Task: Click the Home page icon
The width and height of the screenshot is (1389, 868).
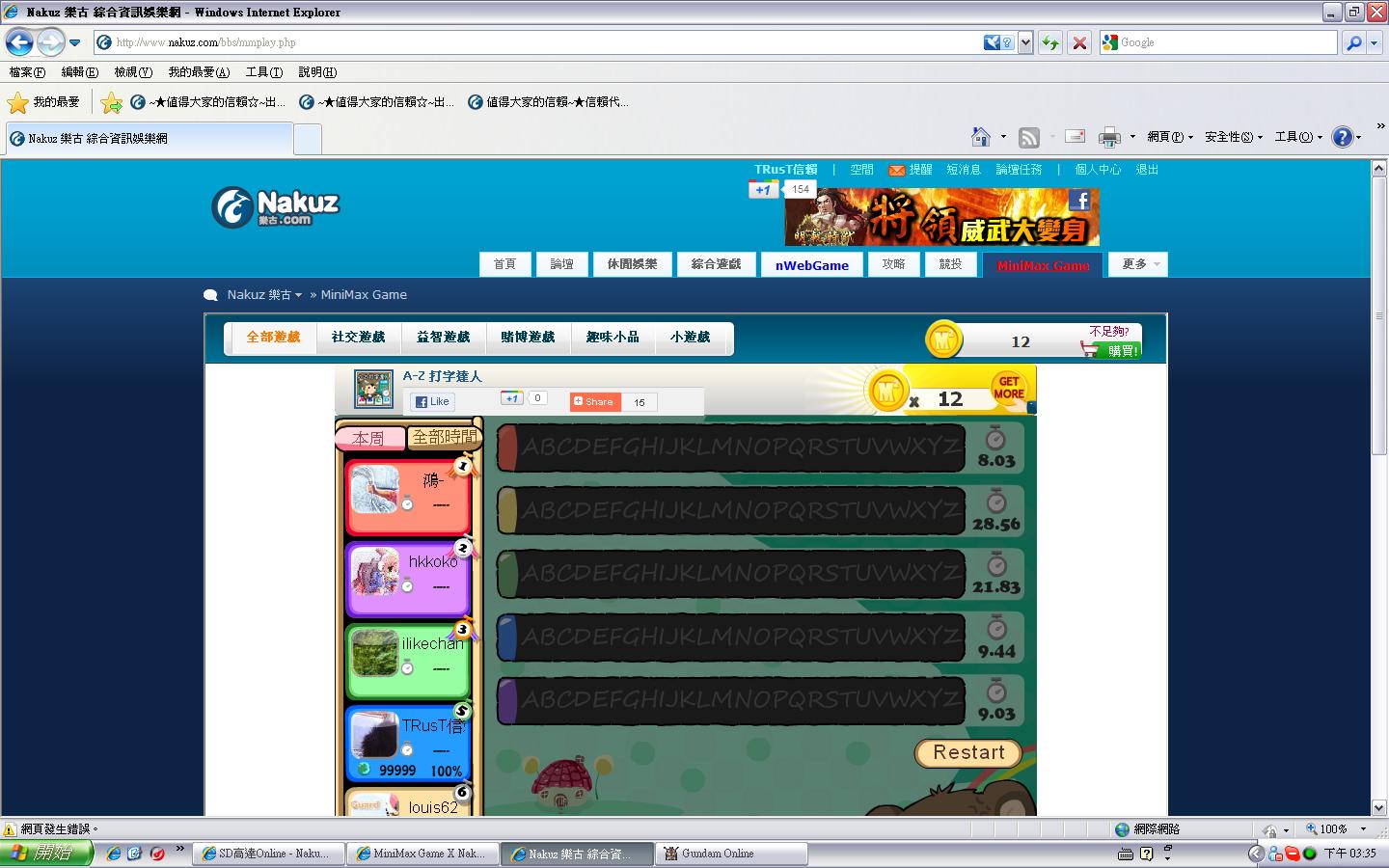Action: point(981,137)
